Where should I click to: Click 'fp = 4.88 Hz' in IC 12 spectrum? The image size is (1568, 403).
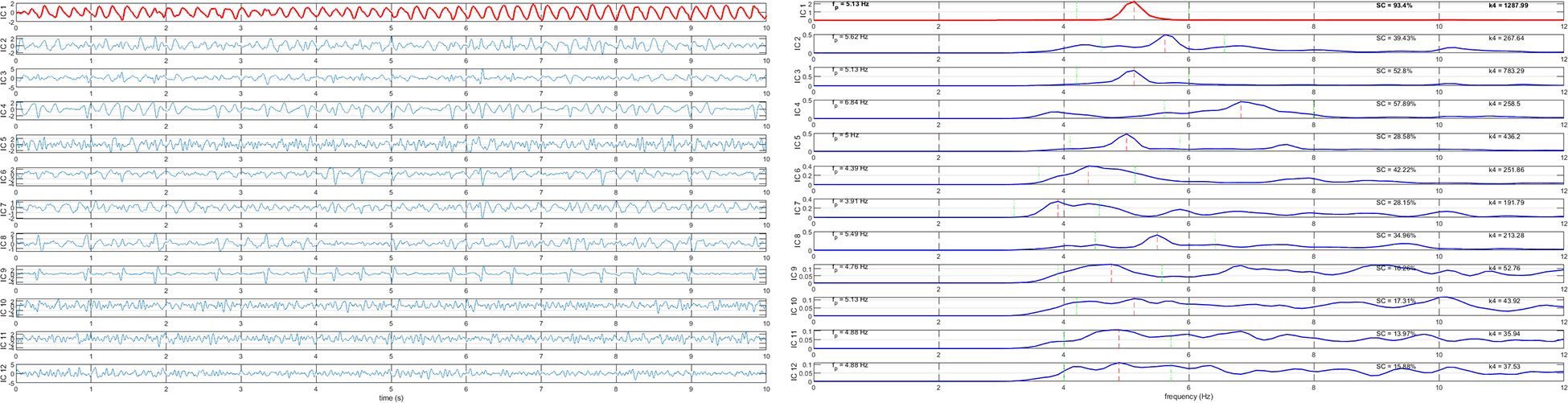click(x=850, y=366)
